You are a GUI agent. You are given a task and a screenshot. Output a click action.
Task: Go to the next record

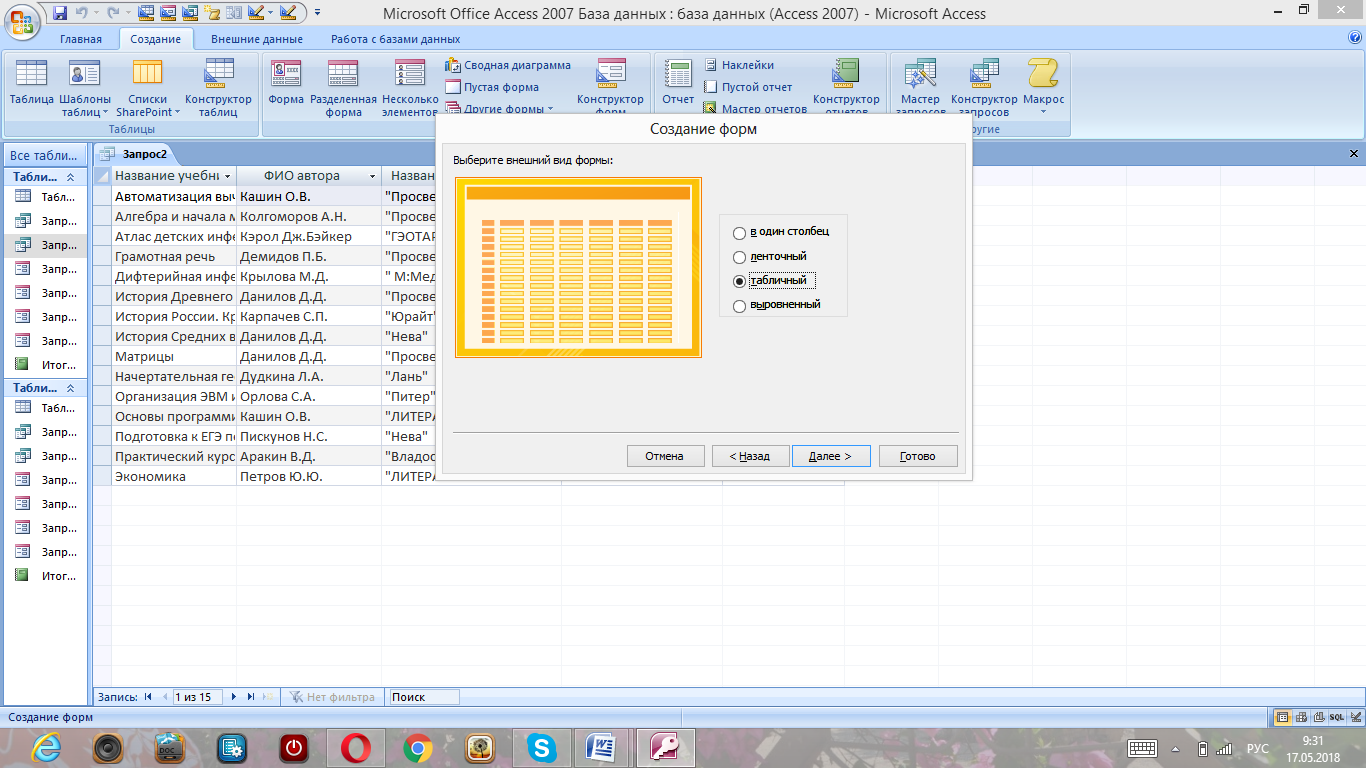click(x=234, y=697)
